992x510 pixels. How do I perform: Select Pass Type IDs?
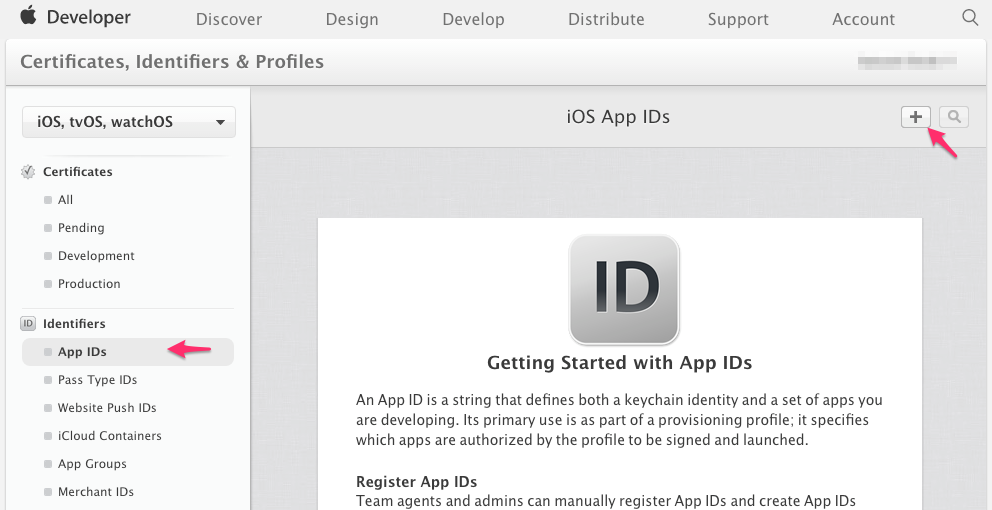click(97, 380)
